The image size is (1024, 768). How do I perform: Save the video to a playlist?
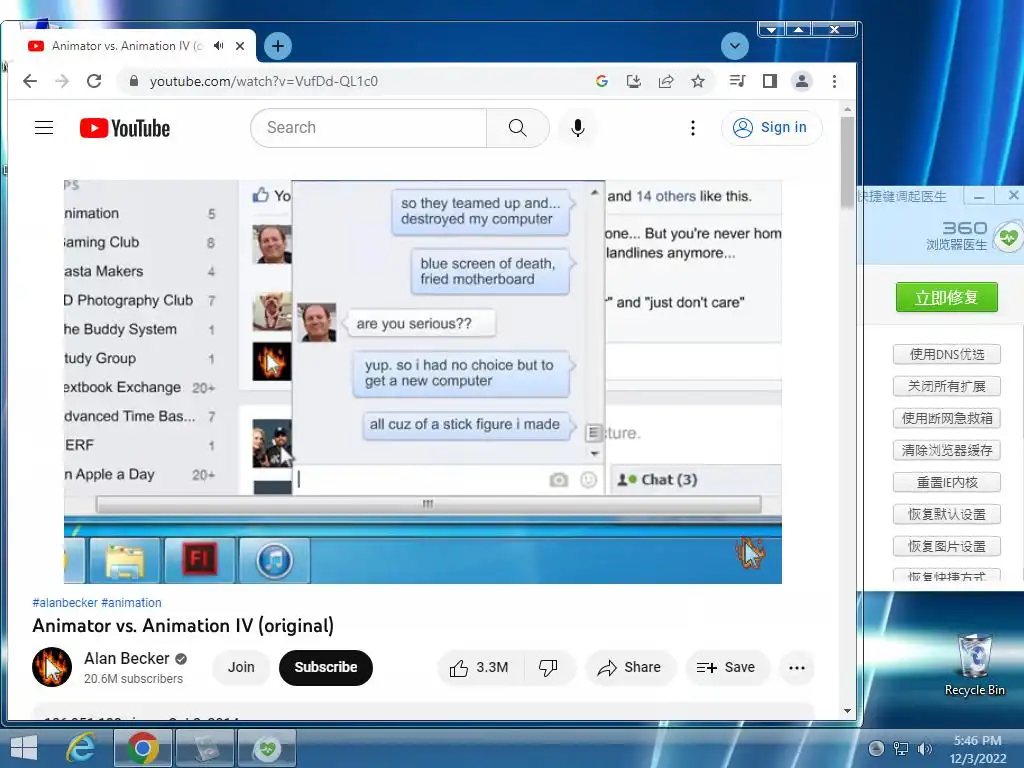tap(726, 667)
